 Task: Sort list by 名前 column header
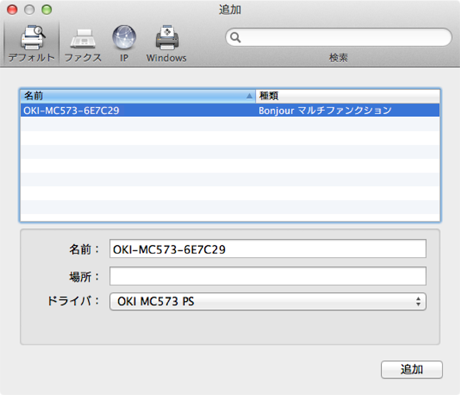[138, 96]
